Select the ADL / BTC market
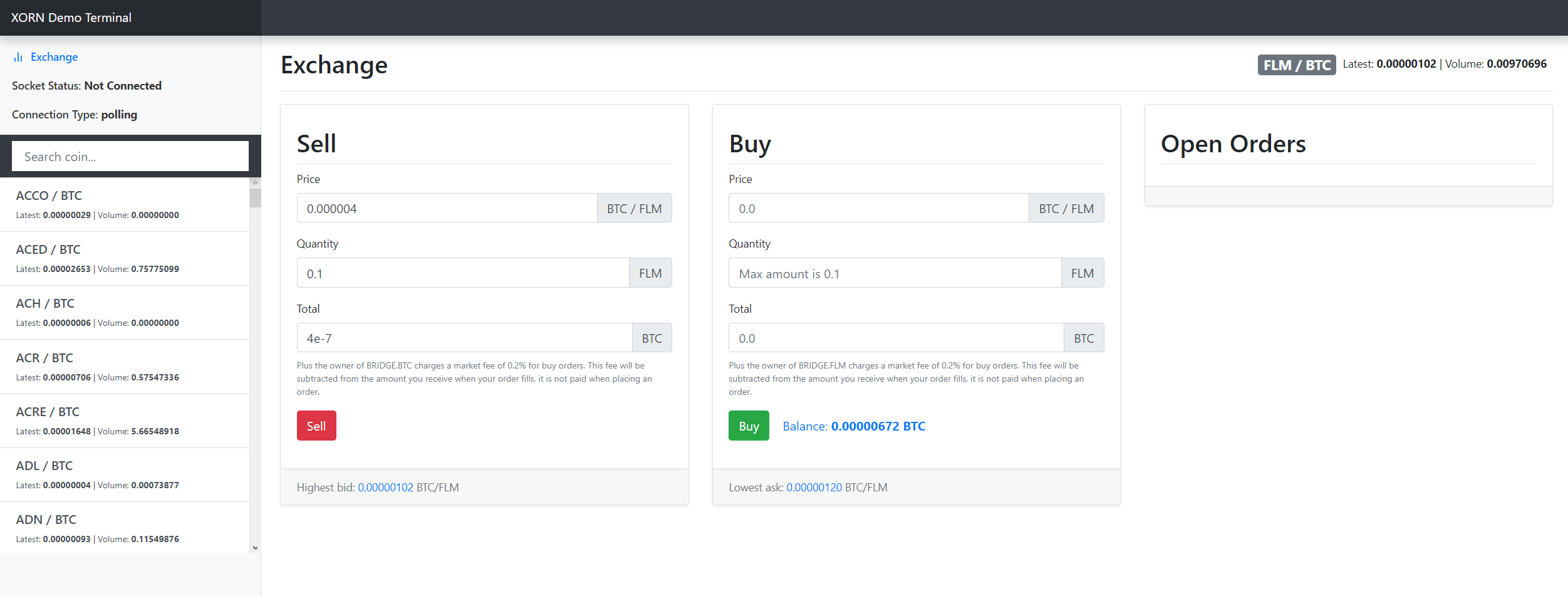Screen dimensions: 1568x596 pyautogui.click(x=125, y=474)
